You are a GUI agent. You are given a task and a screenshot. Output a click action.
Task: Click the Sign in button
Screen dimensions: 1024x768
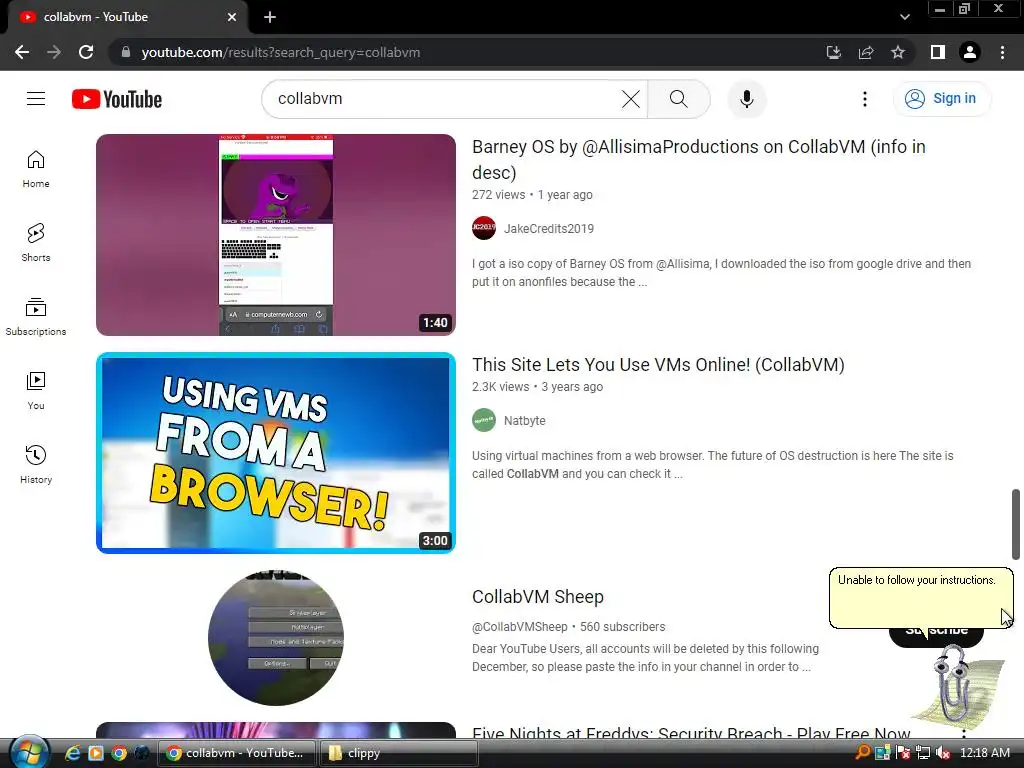pos(941,99)
